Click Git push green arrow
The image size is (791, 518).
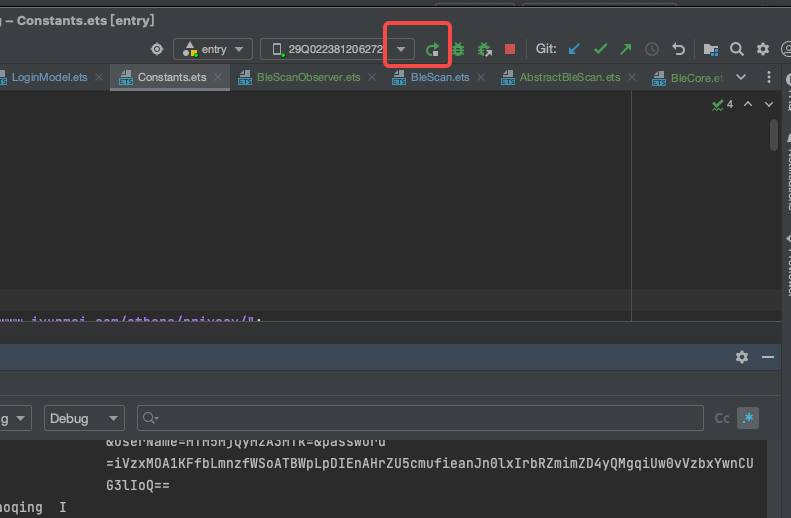point(626,49)
